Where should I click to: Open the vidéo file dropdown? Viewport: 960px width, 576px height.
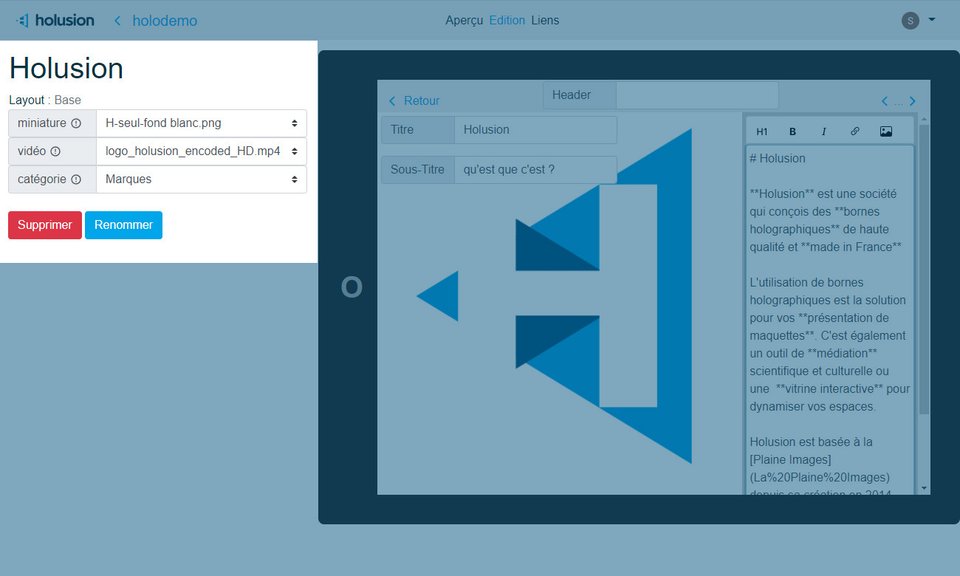click(201, 151)
